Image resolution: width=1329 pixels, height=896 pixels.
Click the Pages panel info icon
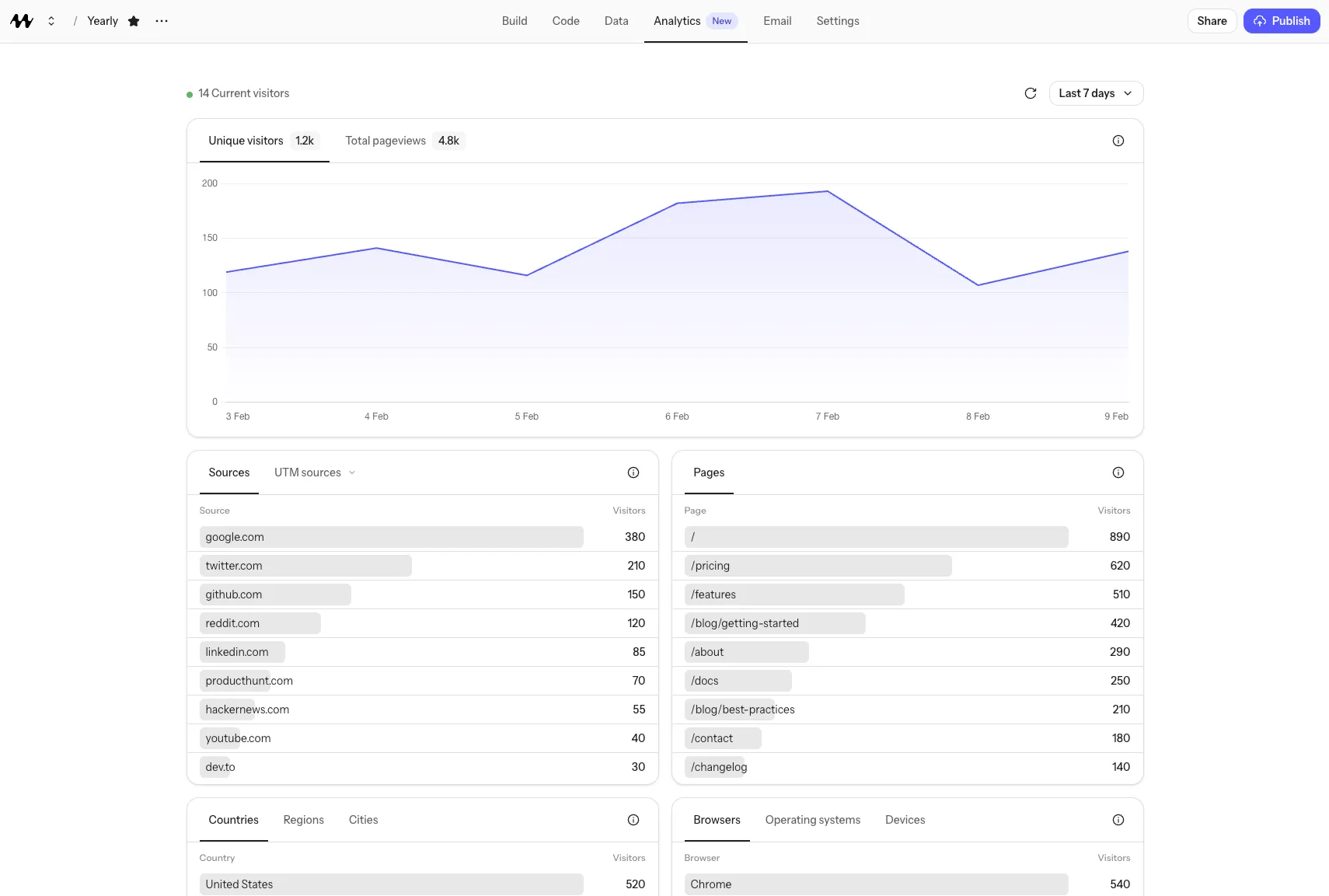coord(1118,472)
